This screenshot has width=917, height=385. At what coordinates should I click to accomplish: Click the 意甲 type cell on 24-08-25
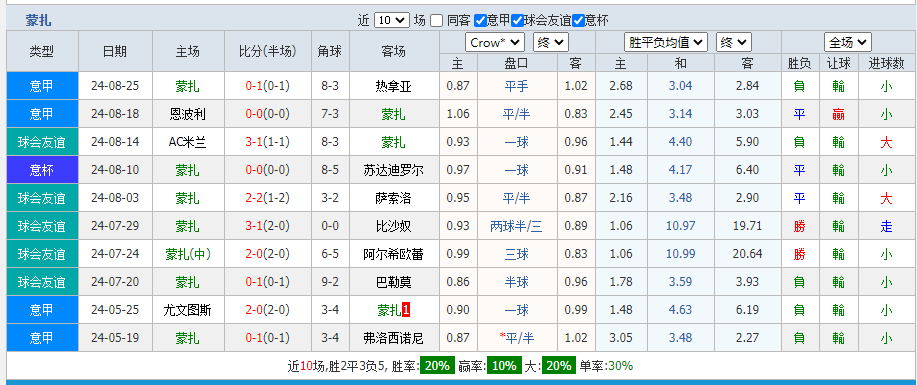pyautogui.click(x=42, y=86)
